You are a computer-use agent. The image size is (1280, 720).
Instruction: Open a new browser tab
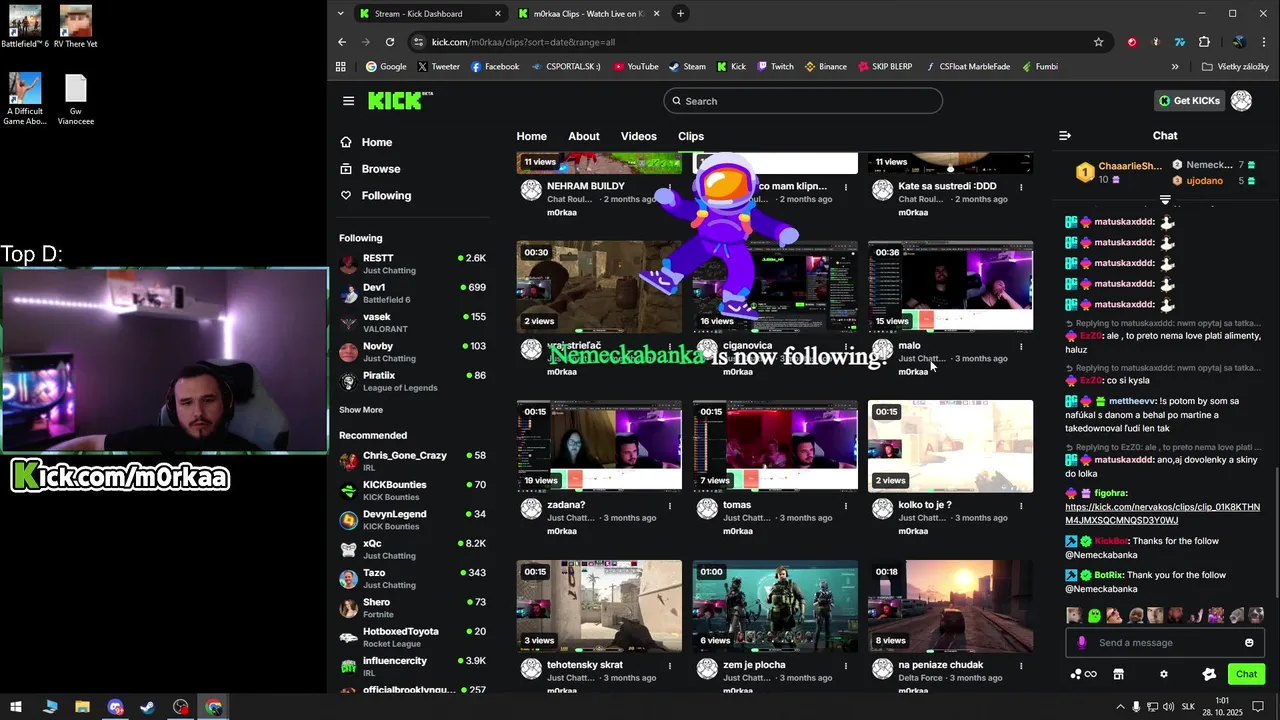tap(680, 13)
